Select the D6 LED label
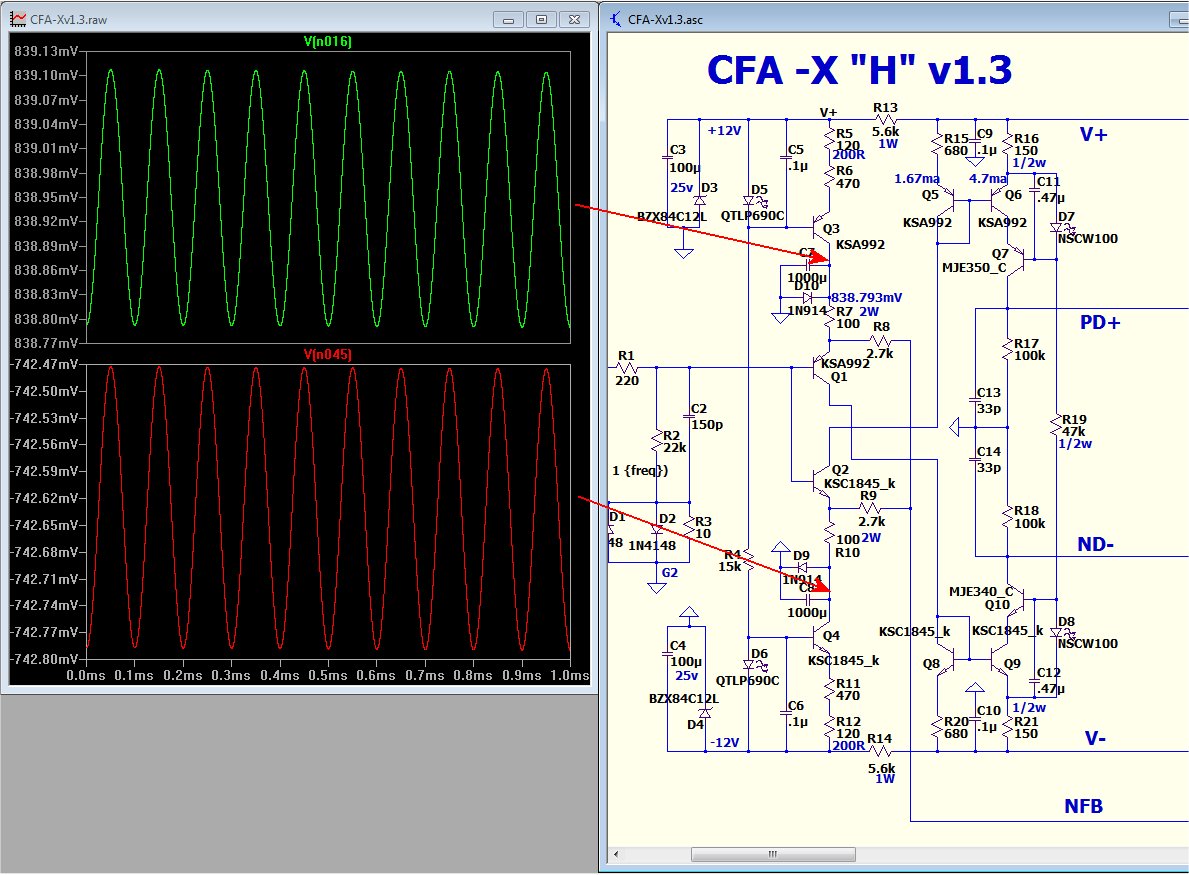 tap(759, 653)
